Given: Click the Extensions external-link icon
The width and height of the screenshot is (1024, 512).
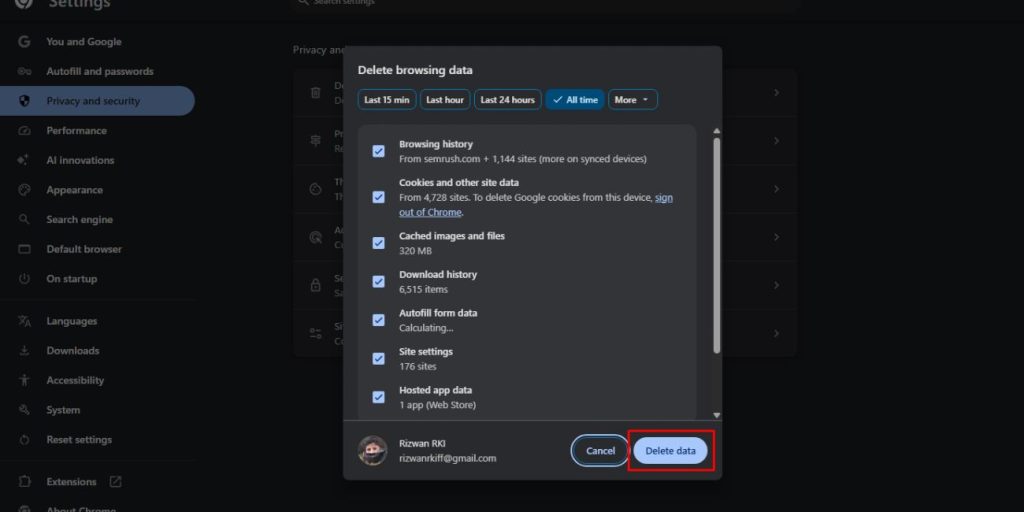Looking at the screenshot, I should (x=115, y=482).
